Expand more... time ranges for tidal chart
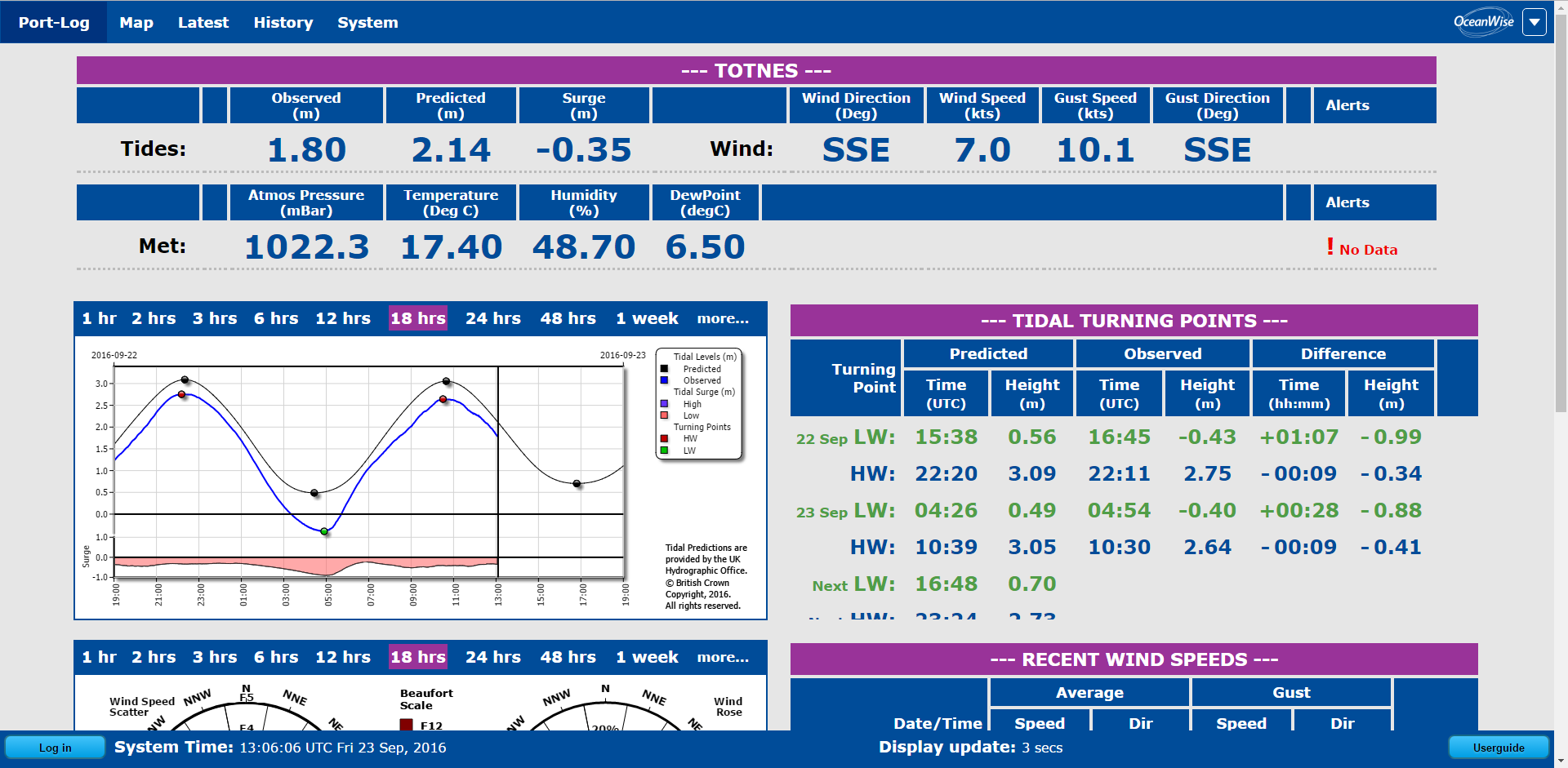 pyautogui.click(x=722, y=318)
